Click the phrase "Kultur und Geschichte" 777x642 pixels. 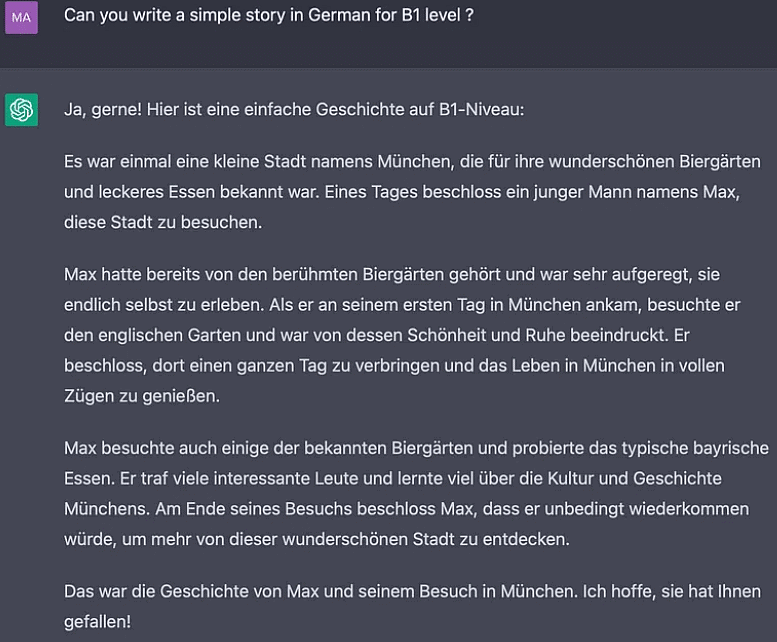point(634,479)
